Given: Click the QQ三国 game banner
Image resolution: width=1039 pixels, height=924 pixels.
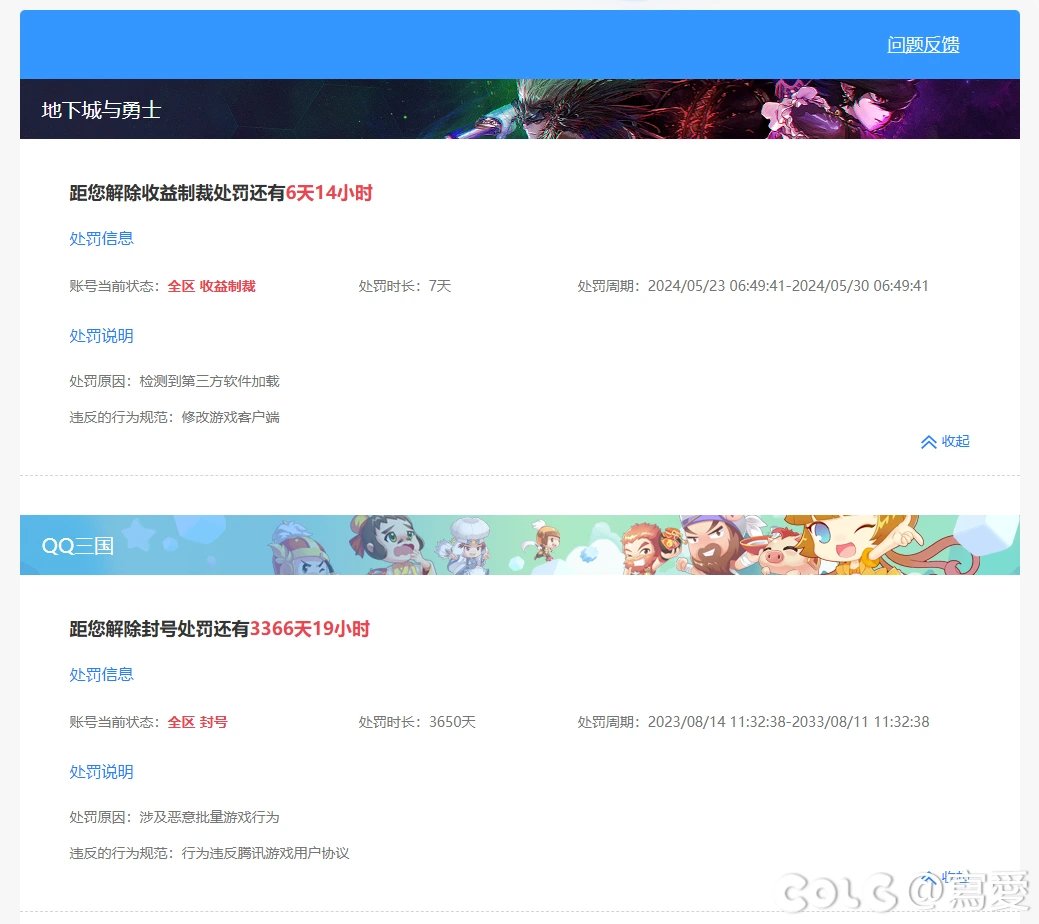Looking at the screenshot, I should tap(520, 545).
